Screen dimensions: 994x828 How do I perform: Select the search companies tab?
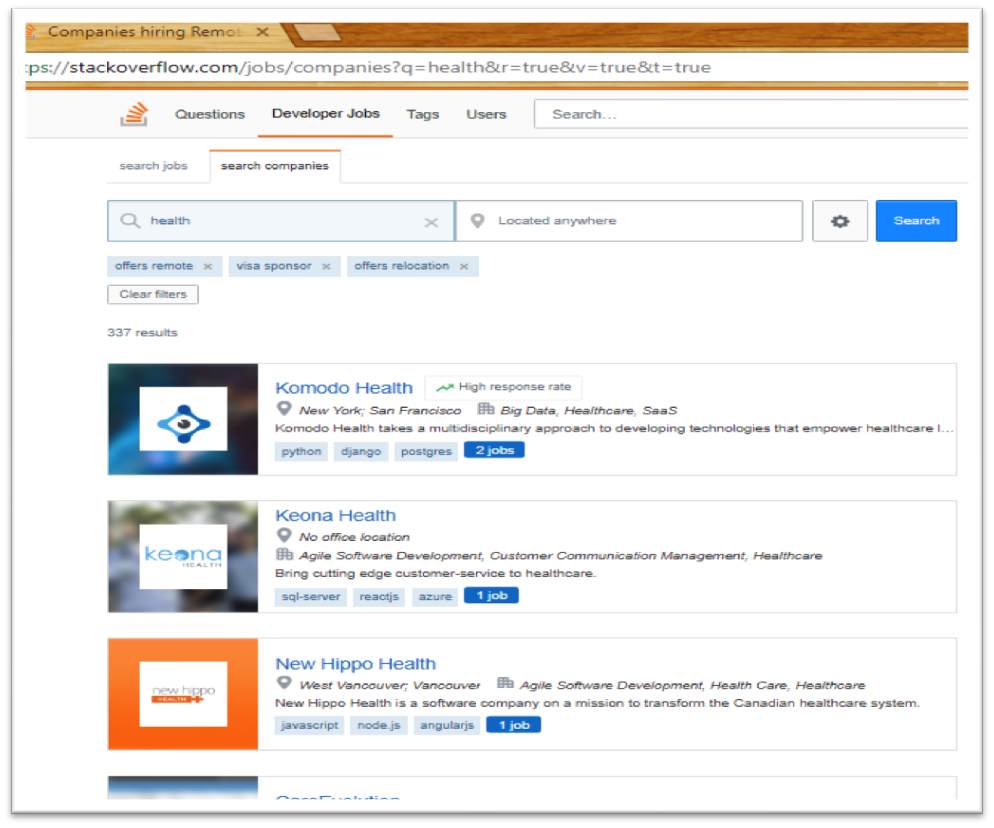(274, 165)
